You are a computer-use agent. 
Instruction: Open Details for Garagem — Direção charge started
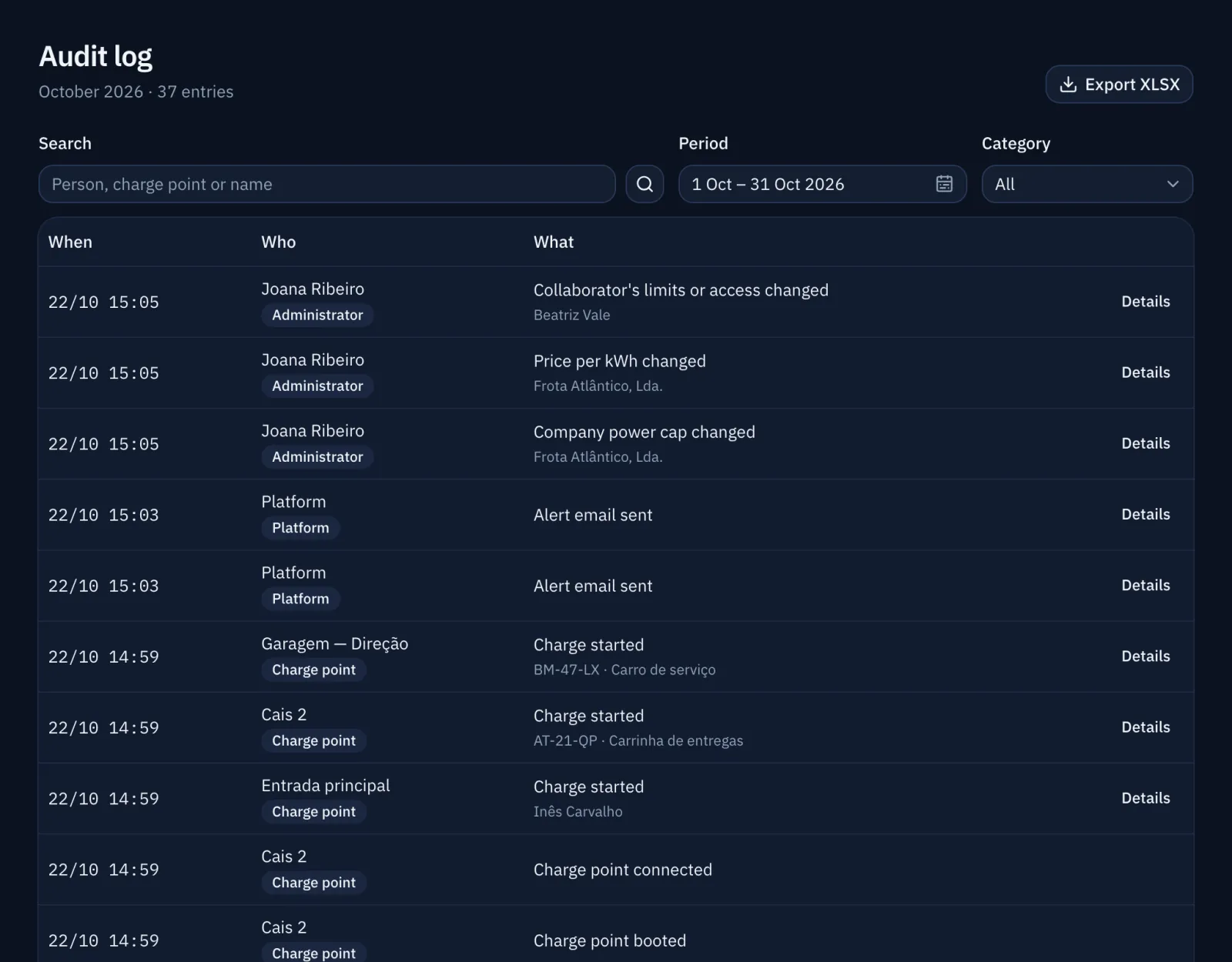pyautogui.click(x=1145, y=656)
